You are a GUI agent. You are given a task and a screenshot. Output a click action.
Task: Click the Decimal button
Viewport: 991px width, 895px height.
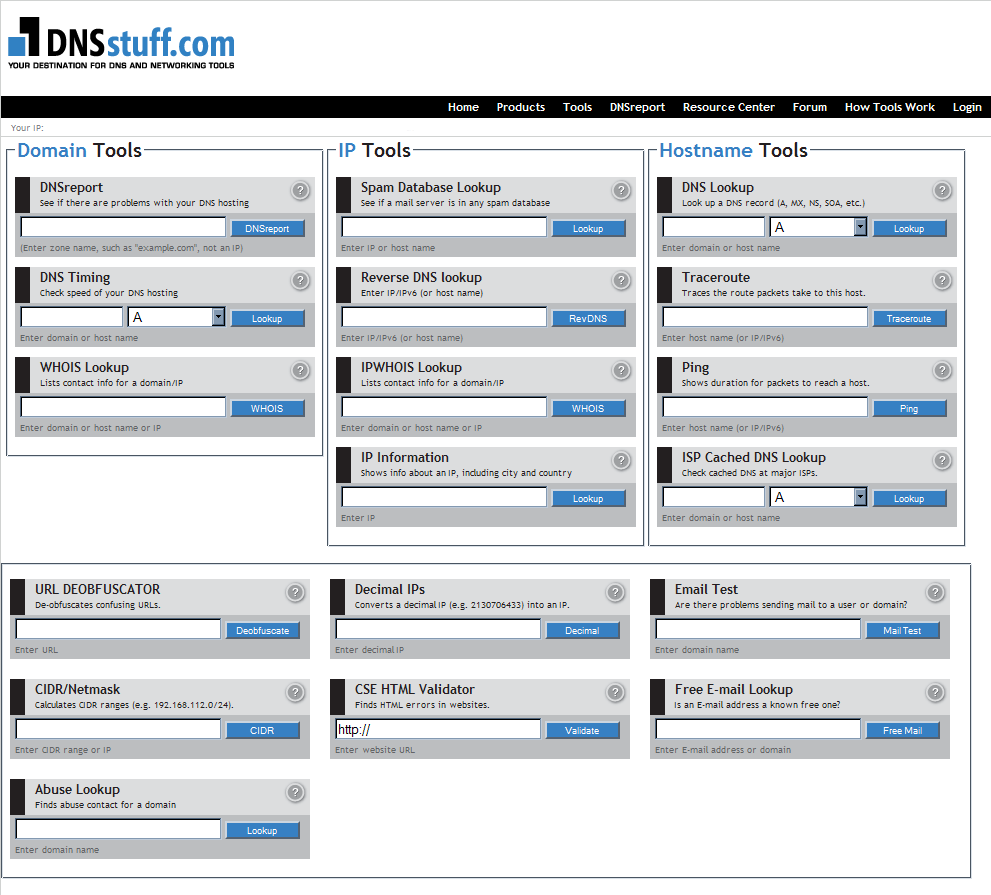pos(582,630)
